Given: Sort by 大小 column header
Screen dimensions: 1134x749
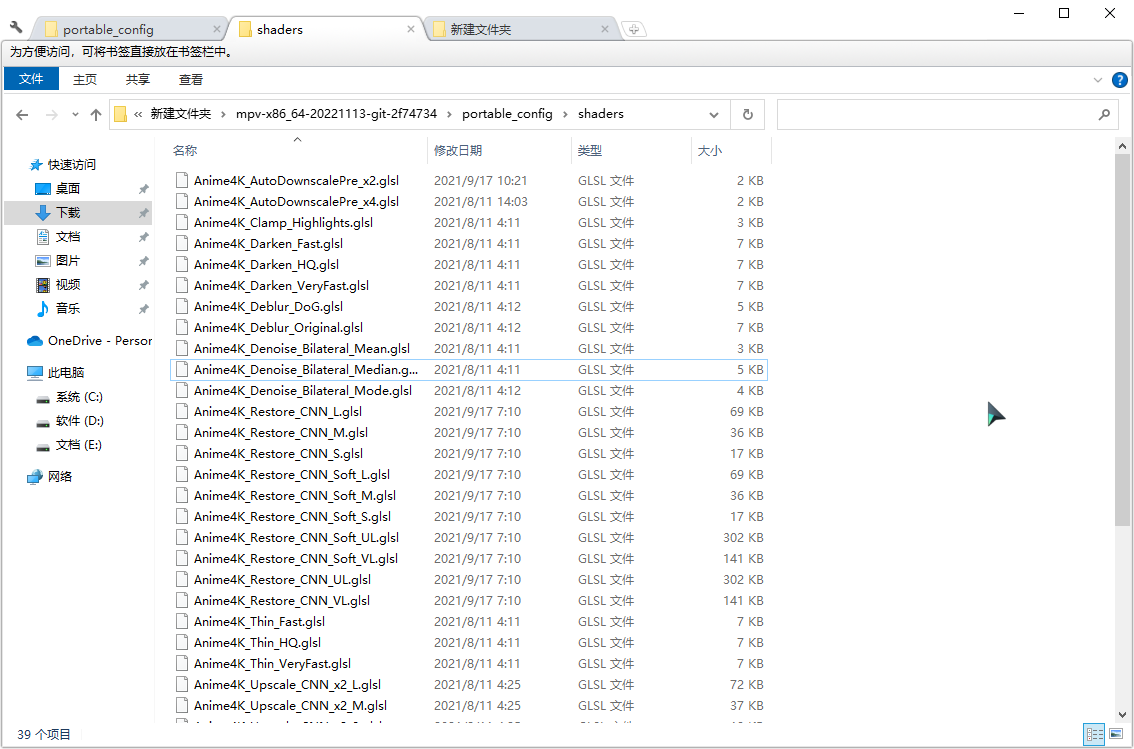Looking at the screenshot, I should point(731,150).
